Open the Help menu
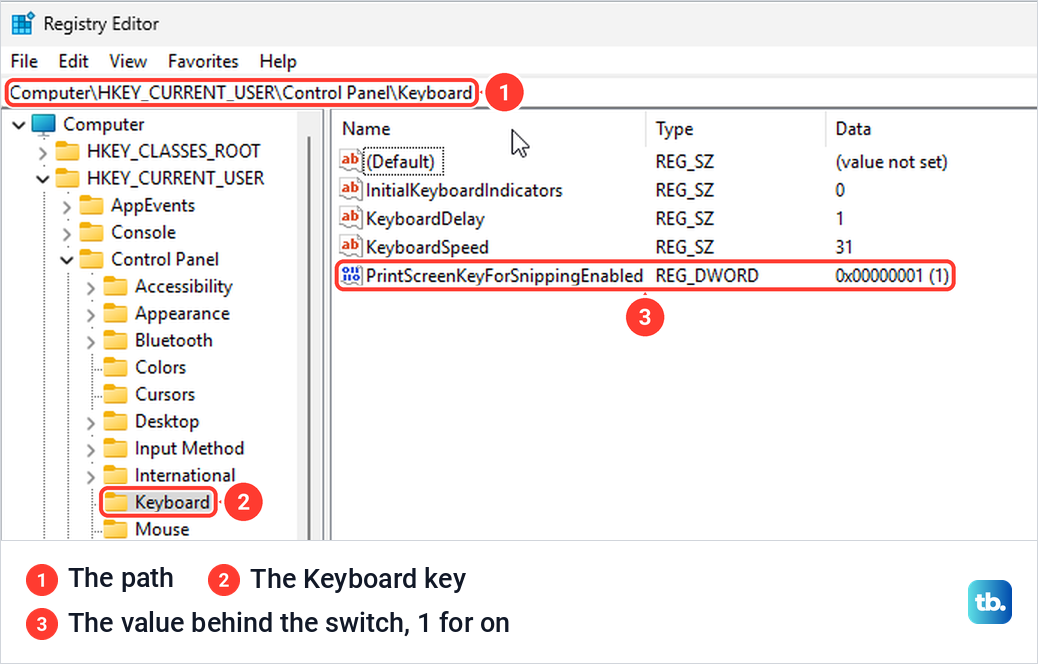 pyautogui.click(x=278, y=62)
